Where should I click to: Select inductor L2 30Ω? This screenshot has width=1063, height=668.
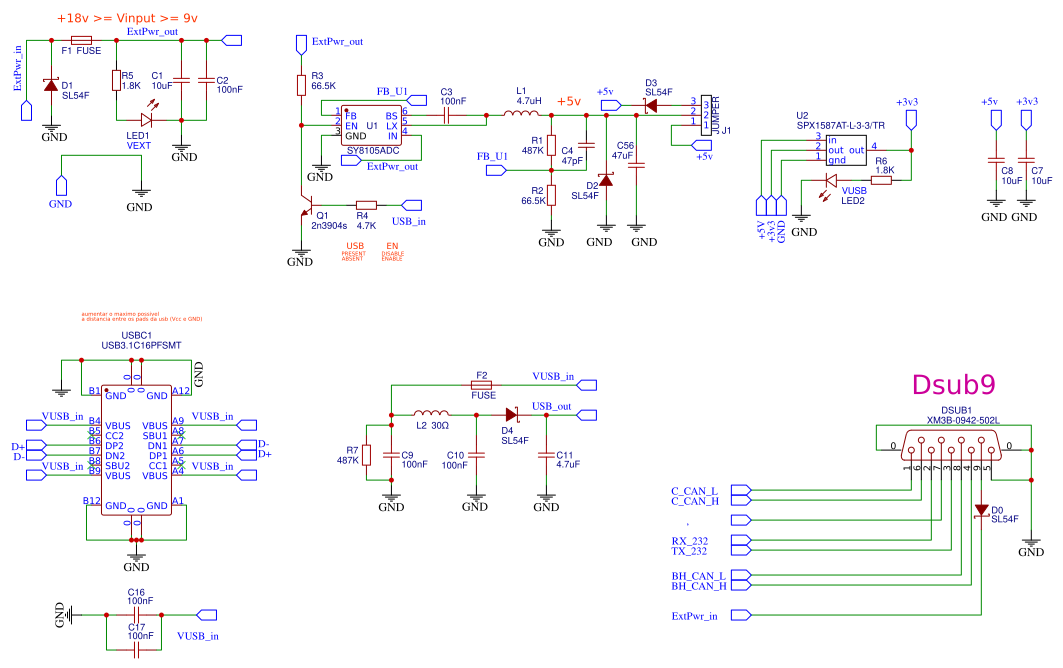tap(431, 412)
